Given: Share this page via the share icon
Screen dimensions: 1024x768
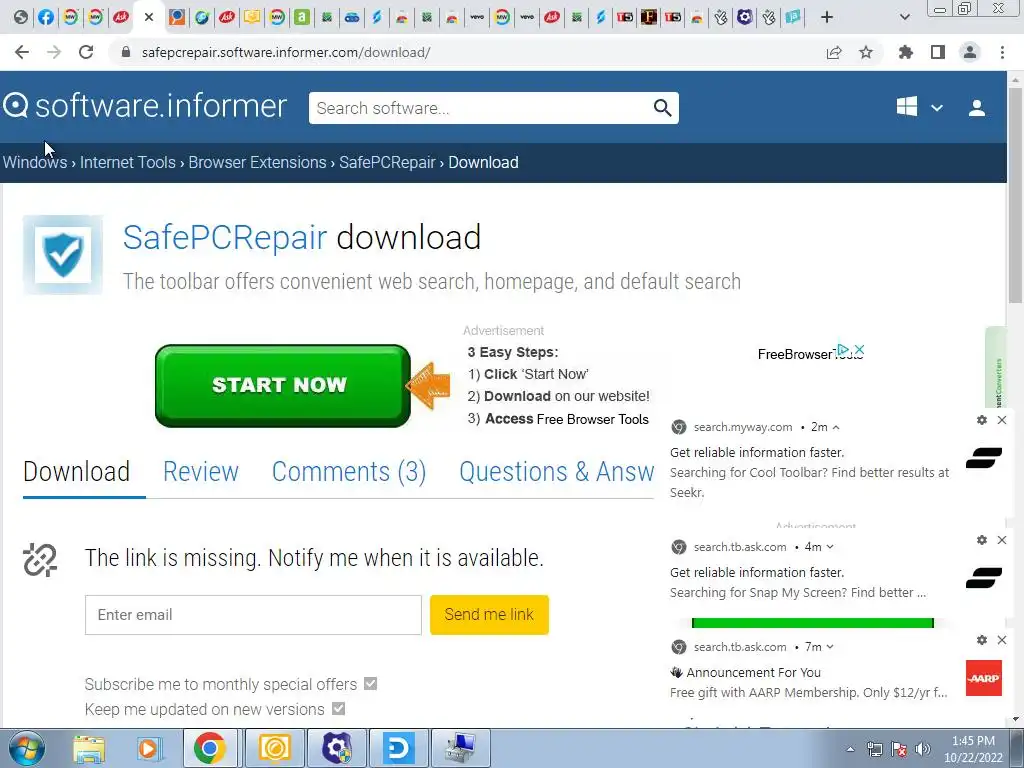Looking at the screenshot, I should [x=834, y=52].
